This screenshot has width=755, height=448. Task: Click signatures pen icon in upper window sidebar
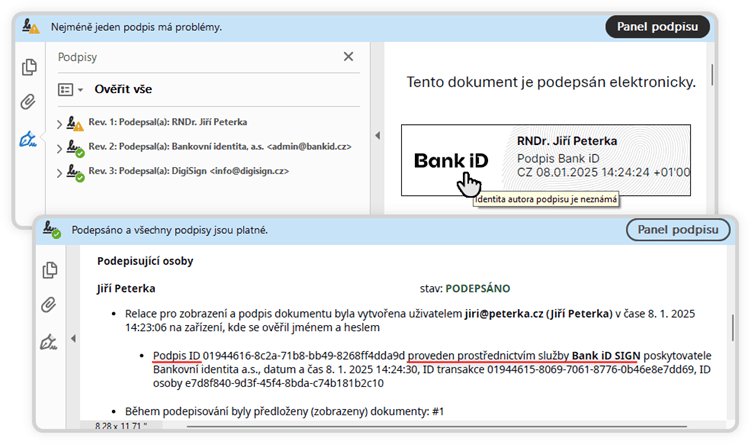pyautogui.click(x=28, y=139)
